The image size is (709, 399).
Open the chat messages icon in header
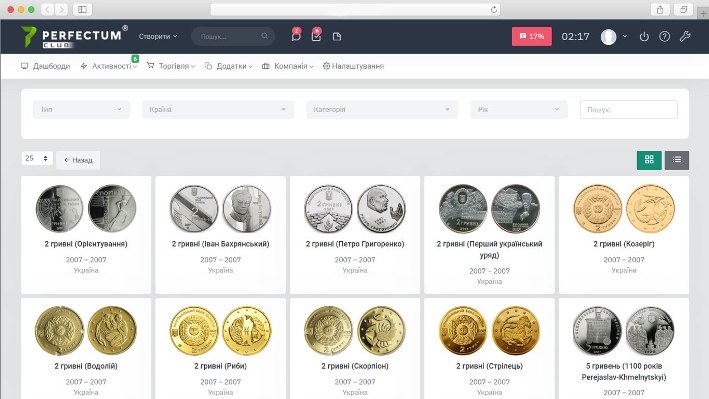pyautogui.click(x=296, y=36)
